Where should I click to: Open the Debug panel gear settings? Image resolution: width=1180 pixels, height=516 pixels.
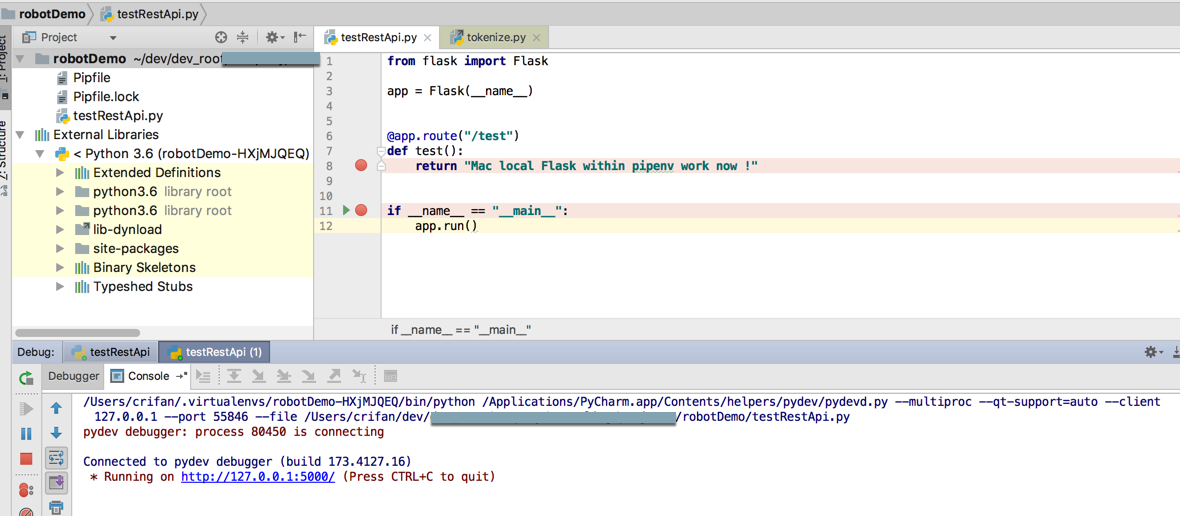point(1152,351)
